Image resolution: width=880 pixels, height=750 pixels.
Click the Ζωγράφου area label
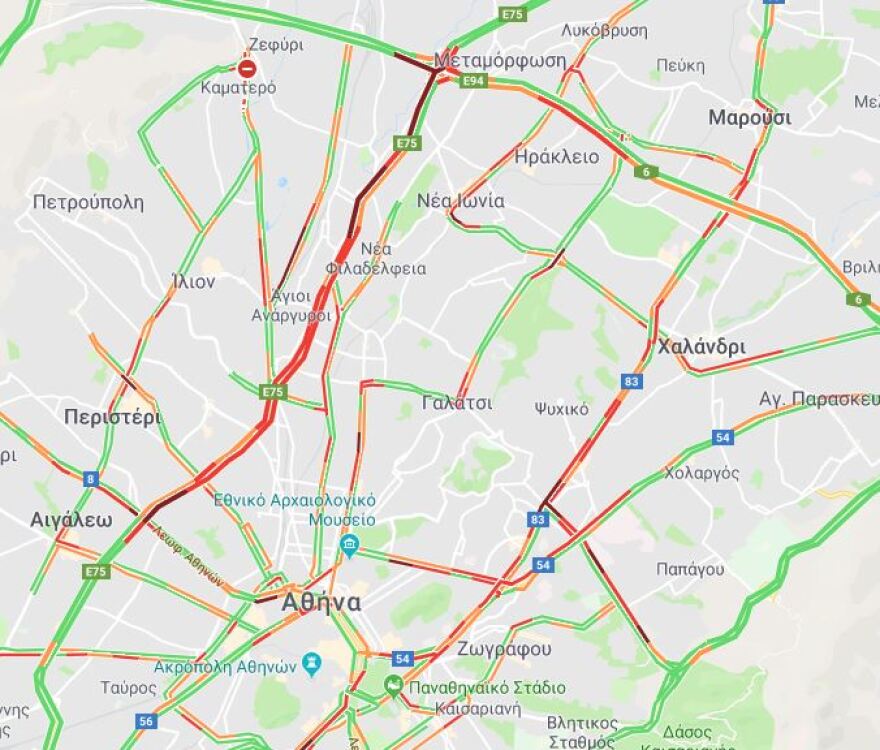[504, 649]
